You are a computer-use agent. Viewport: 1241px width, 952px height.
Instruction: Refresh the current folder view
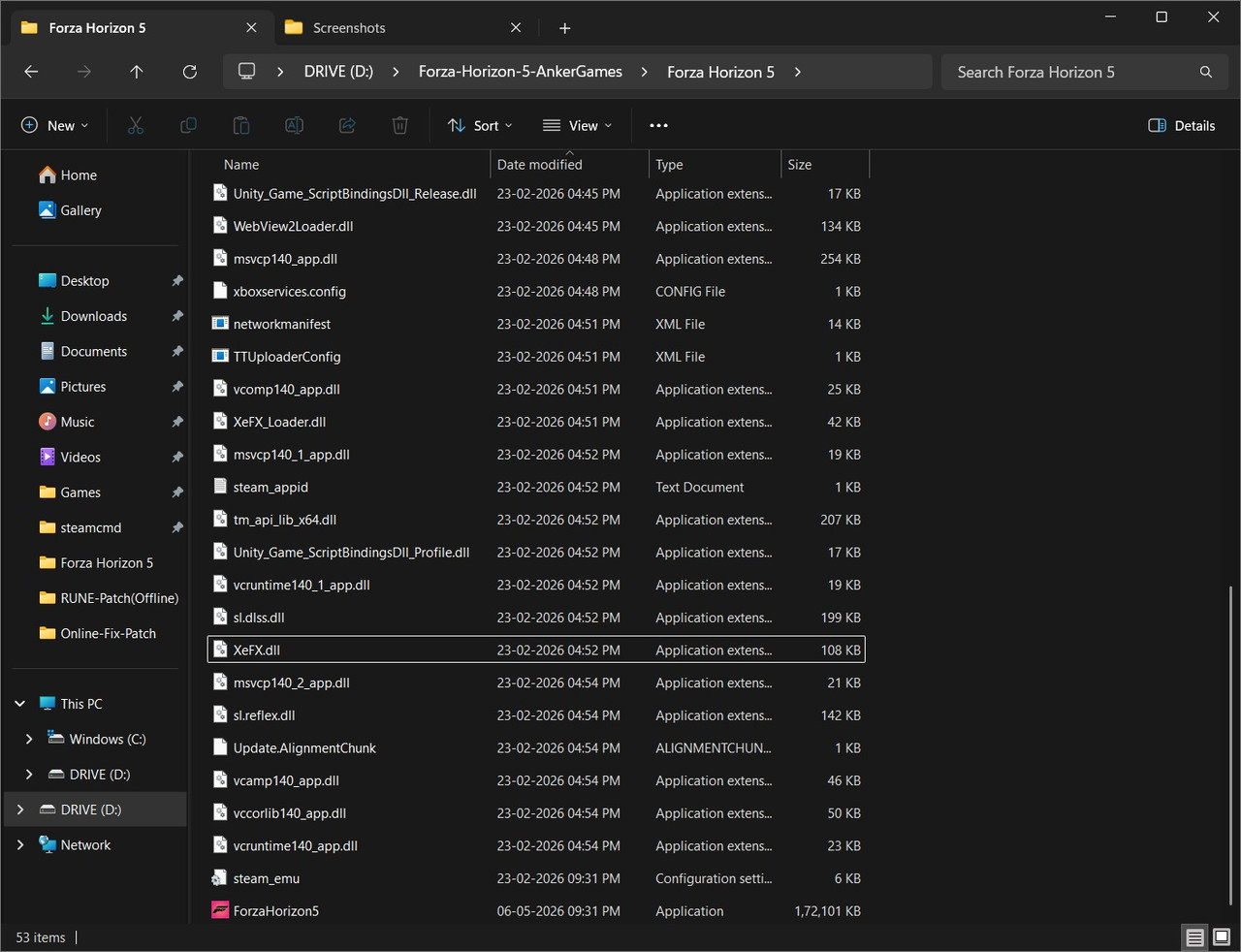190,72
